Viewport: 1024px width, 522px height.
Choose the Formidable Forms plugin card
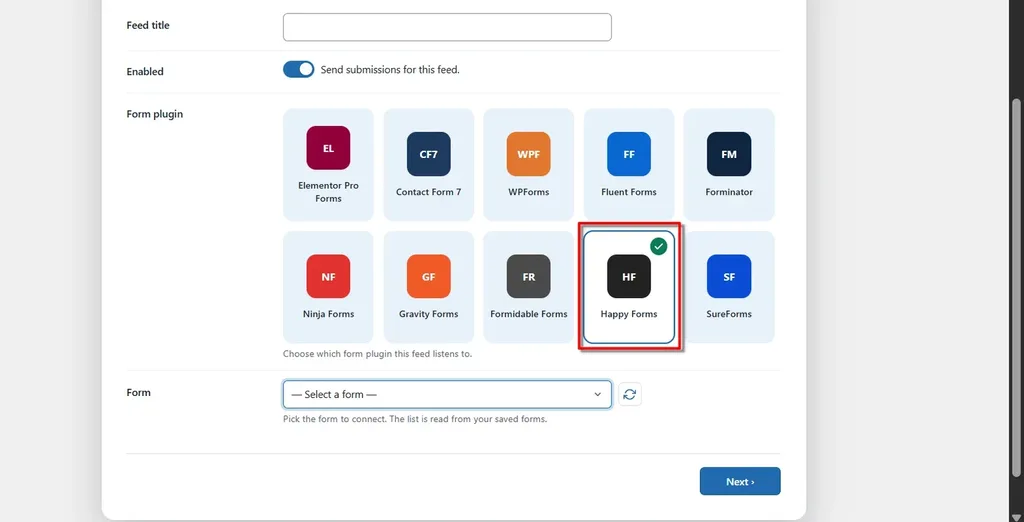pos(528,287)
